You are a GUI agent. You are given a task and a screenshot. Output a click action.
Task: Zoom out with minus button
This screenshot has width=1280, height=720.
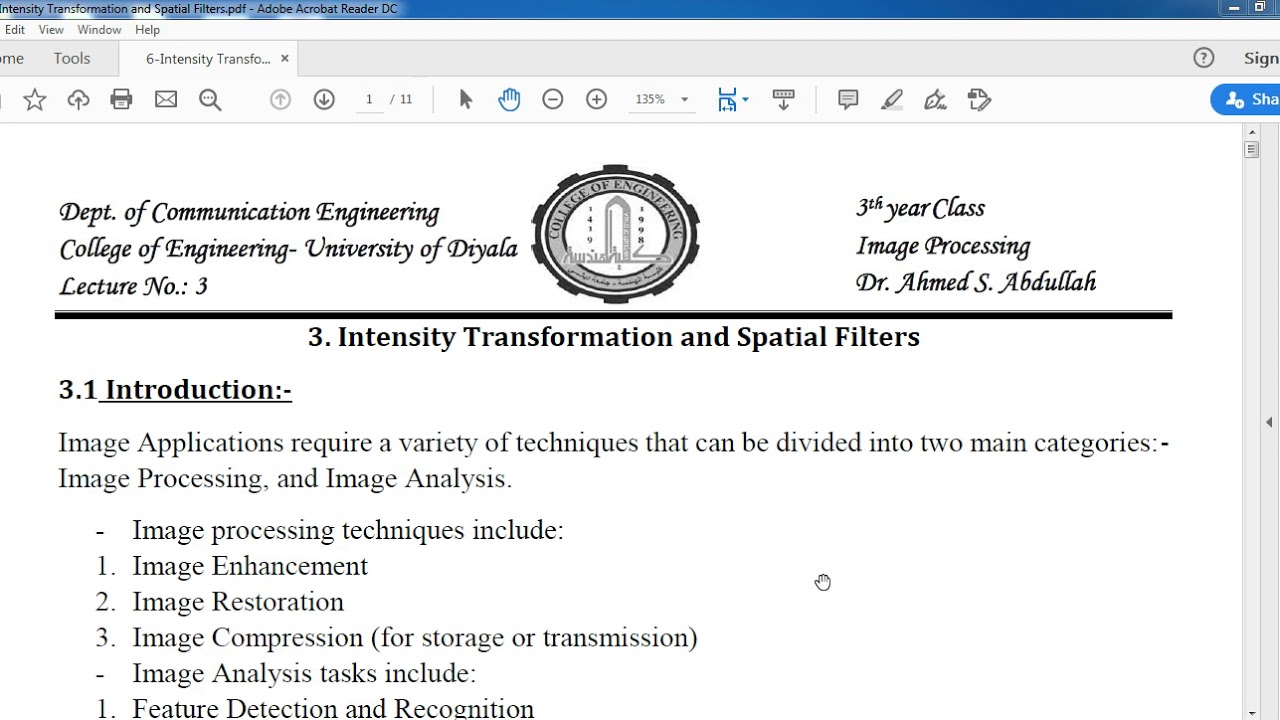coord(553,100)
